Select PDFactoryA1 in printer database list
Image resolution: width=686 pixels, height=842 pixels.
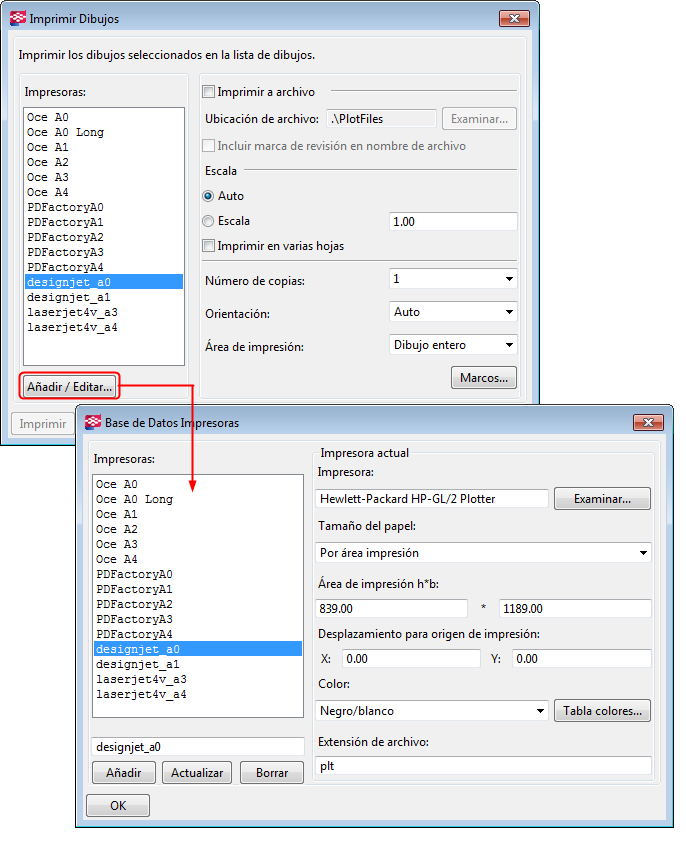tap(198, 590)
